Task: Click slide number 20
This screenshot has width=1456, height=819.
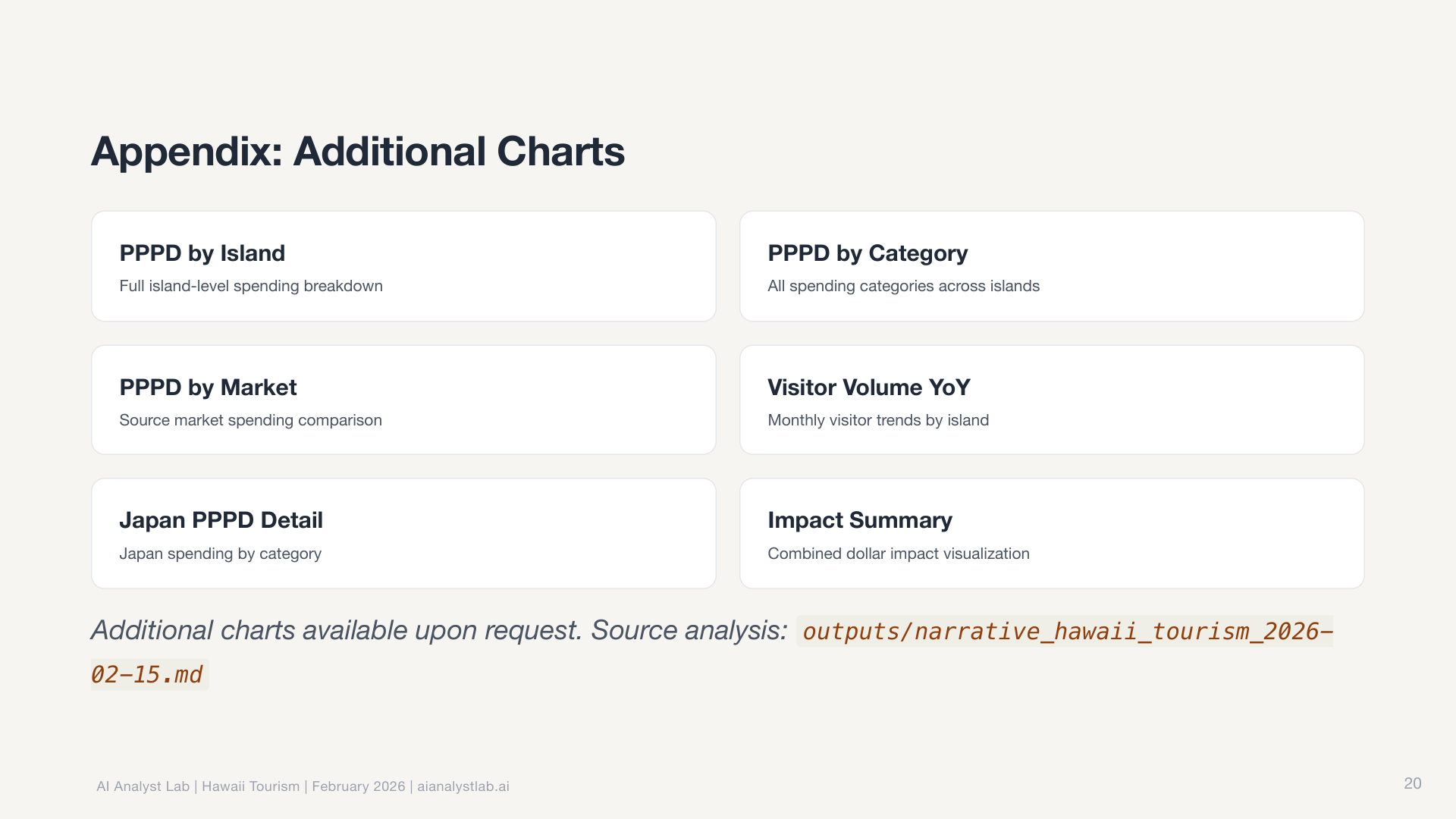Action: [1412, 783]
